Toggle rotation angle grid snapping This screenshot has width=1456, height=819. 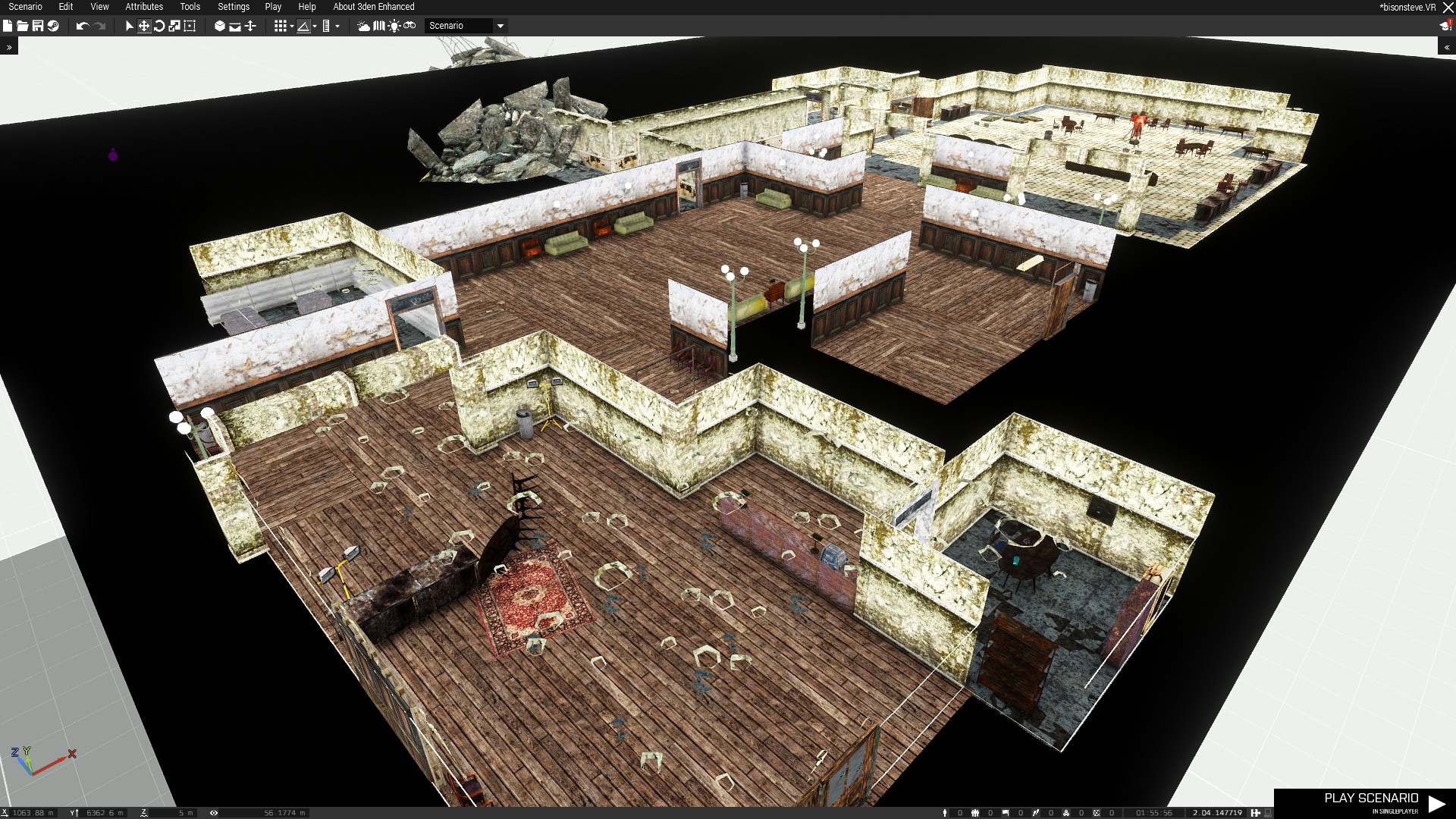tap(303, 26)
